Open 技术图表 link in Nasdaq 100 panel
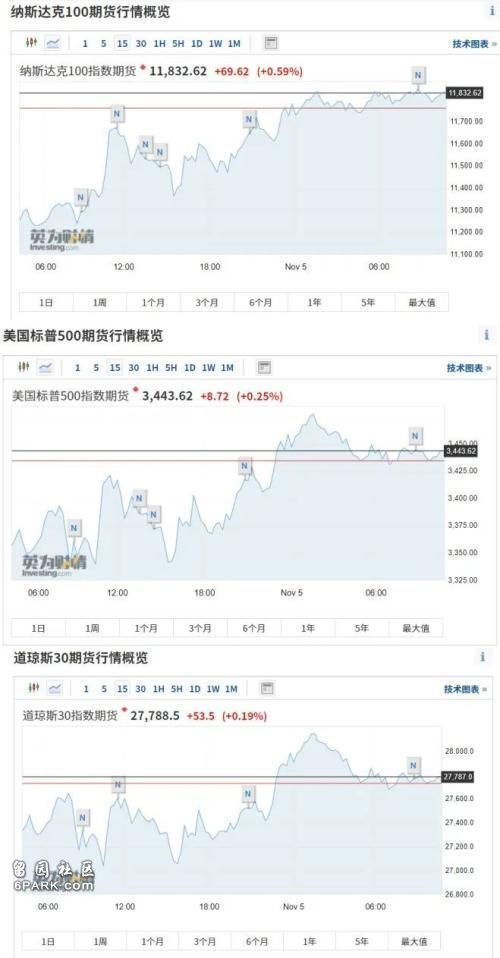 (x=471, y=43)
